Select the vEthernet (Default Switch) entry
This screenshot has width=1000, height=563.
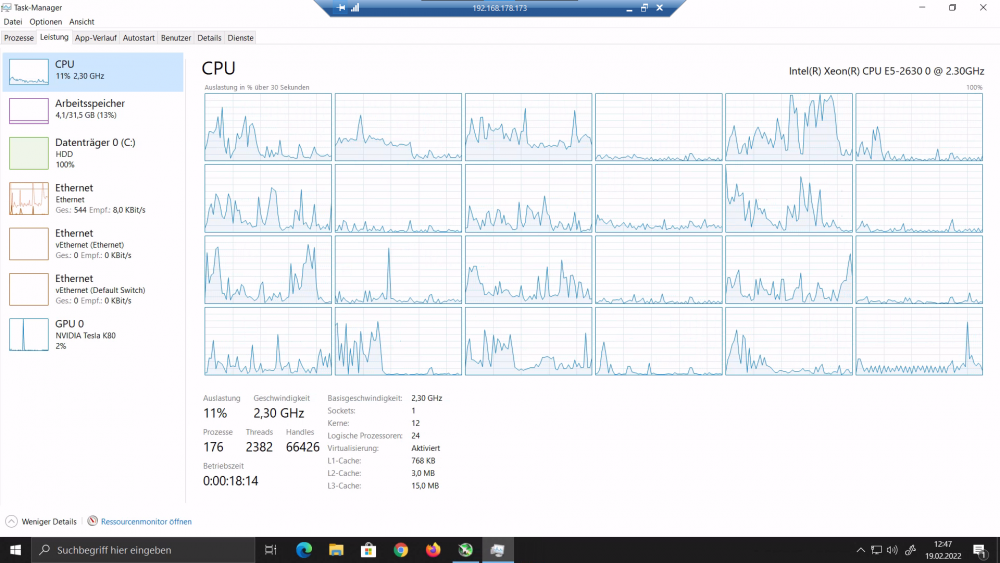tap(93, 289)
